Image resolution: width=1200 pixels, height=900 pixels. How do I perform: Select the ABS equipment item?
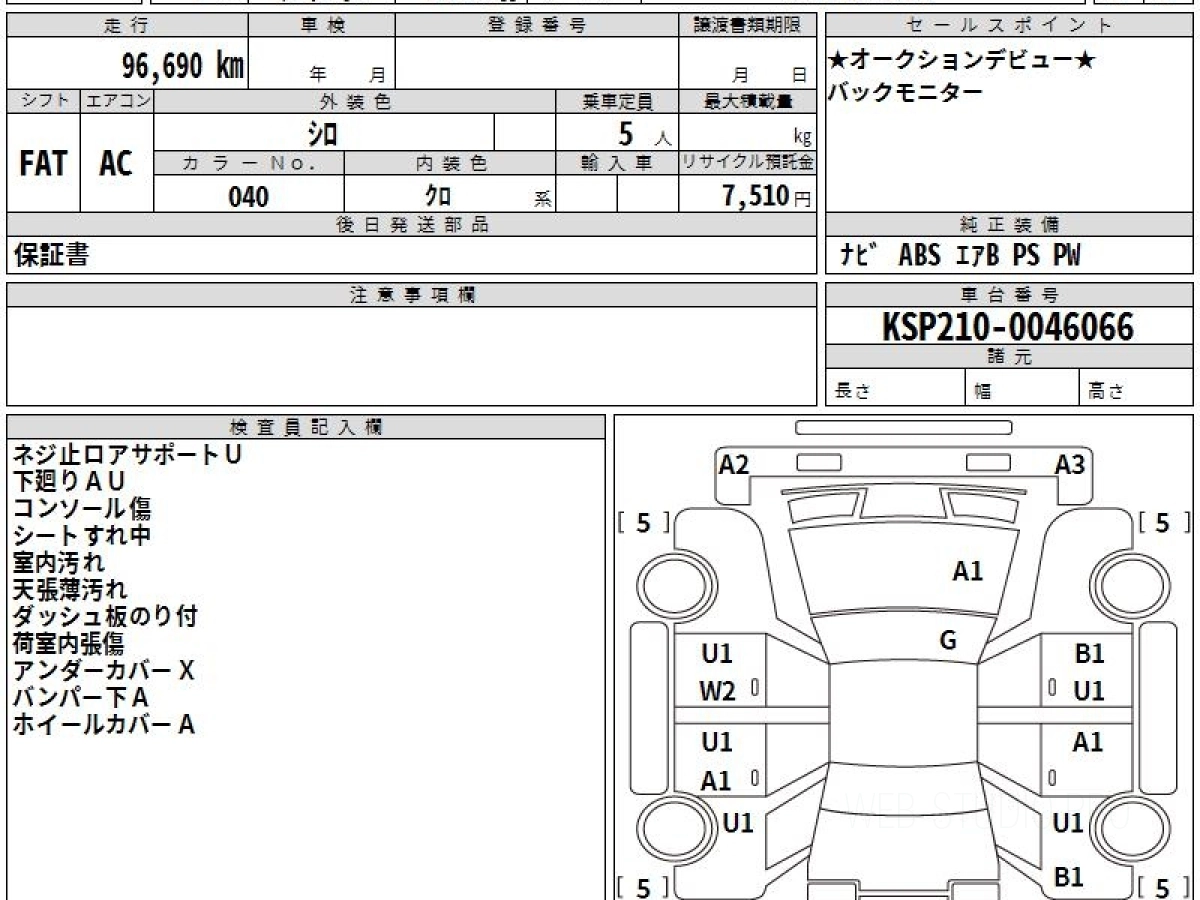tap(919, 255)
